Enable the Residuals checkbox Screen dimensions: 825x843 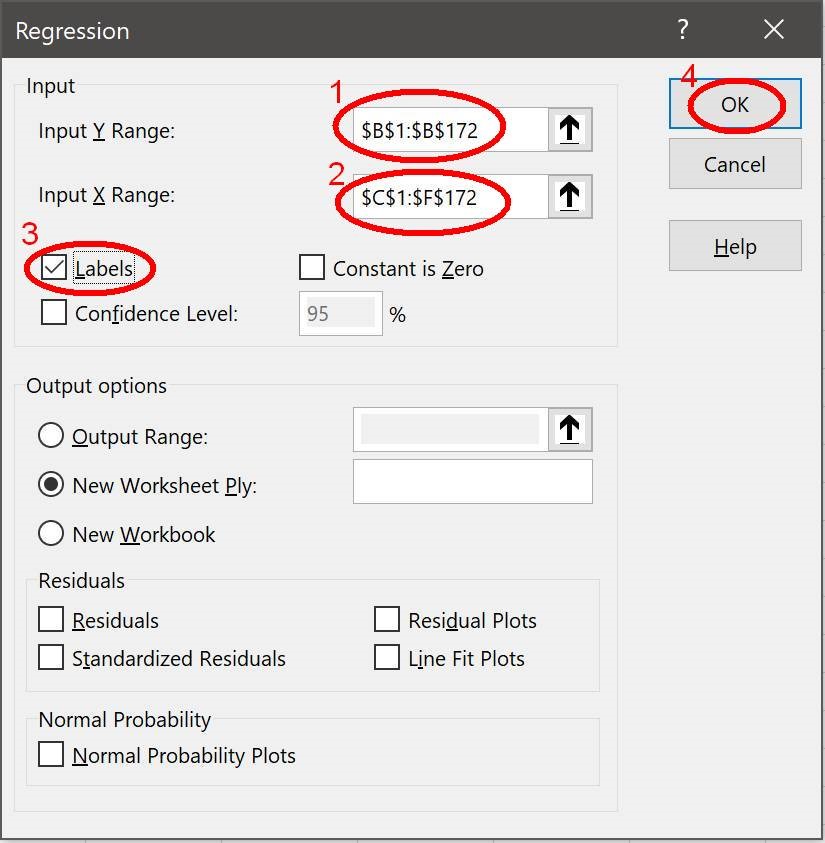51,620
